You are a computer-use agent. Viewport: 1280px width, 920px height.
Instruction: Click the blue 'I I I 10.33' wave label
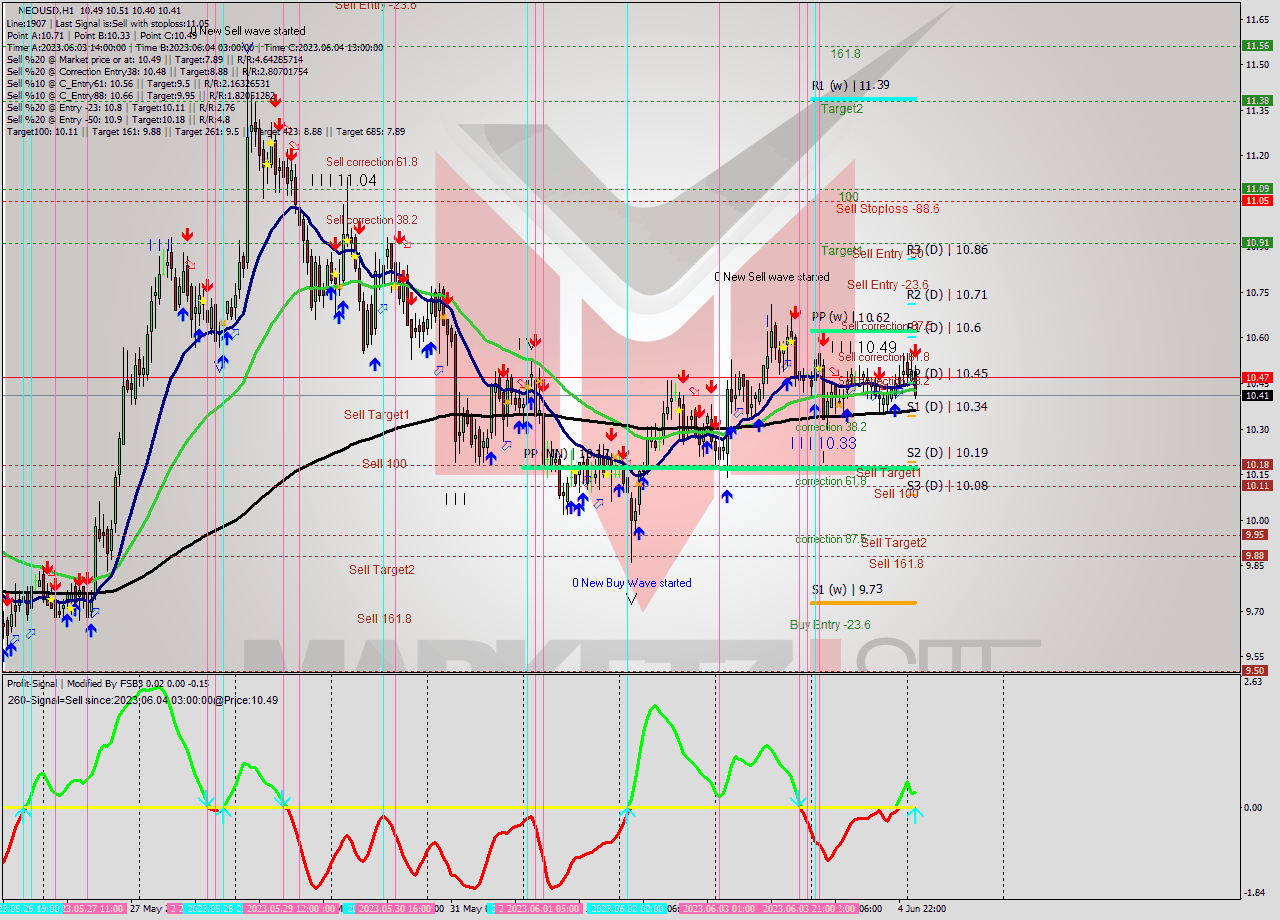[x=824, y=442]
